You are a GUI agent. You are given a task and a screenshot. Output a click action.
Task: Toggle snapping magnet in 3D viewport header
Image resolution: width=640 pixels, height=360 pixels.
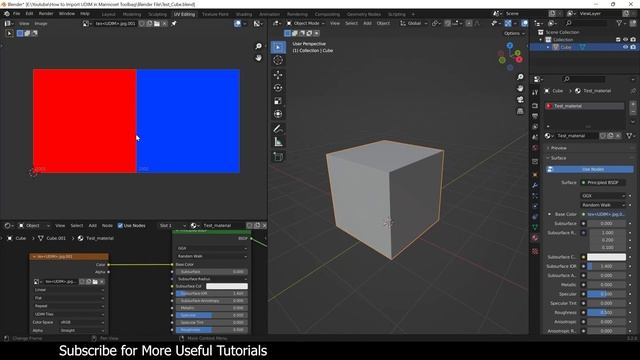pos(448,24)
